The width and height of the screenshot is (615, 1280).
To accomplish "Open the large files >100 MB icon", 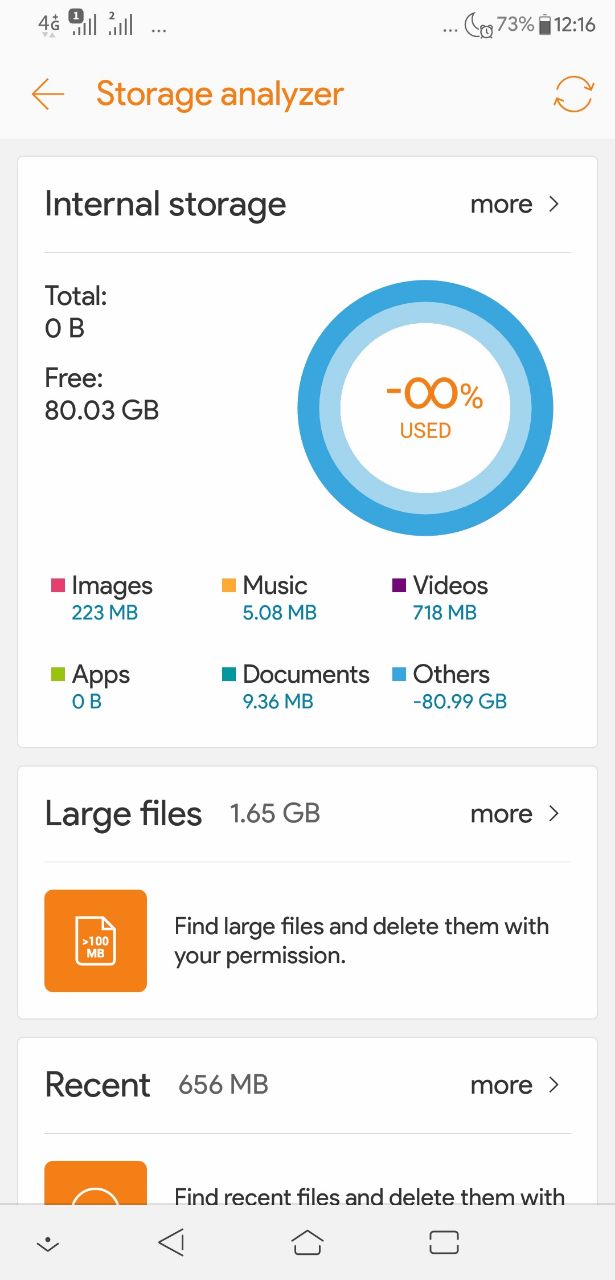I will [96, 941].
